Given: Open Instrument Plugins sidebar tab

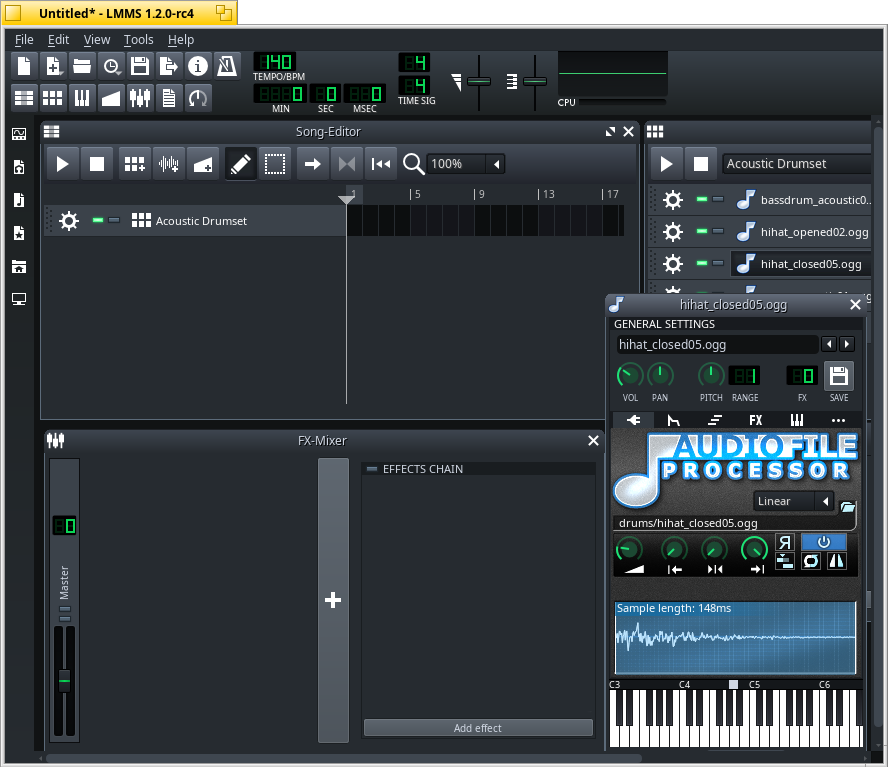Looking at the screenshot, I should [x=19, y=134].
